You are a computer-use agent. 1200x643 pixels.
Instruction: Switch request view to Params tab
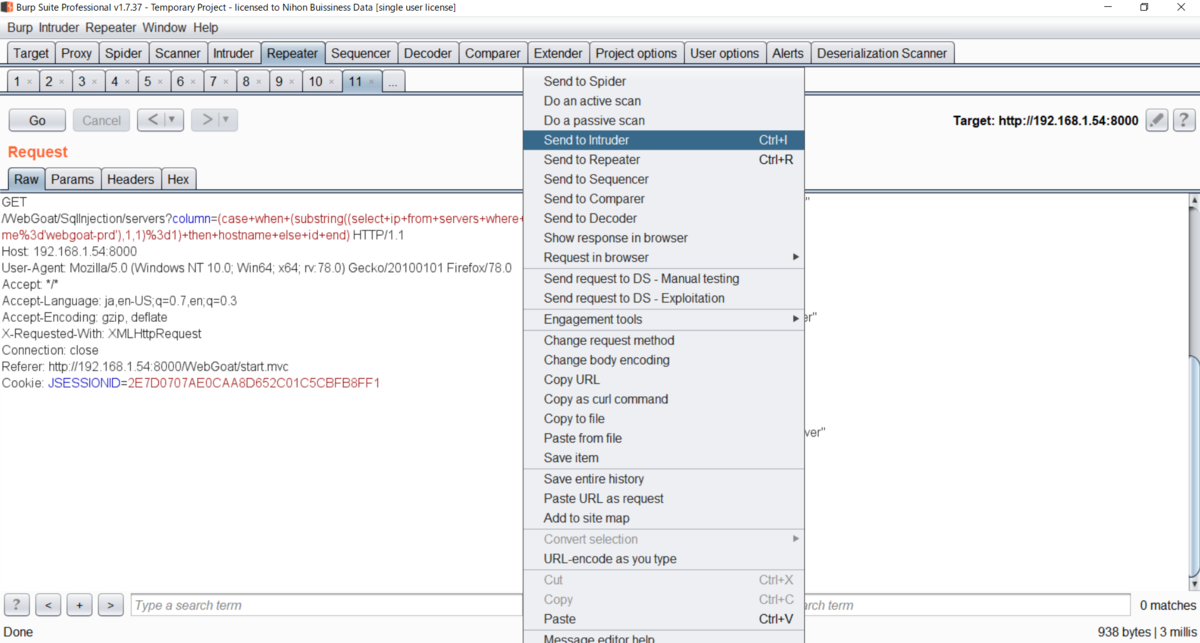click(72, 179)
